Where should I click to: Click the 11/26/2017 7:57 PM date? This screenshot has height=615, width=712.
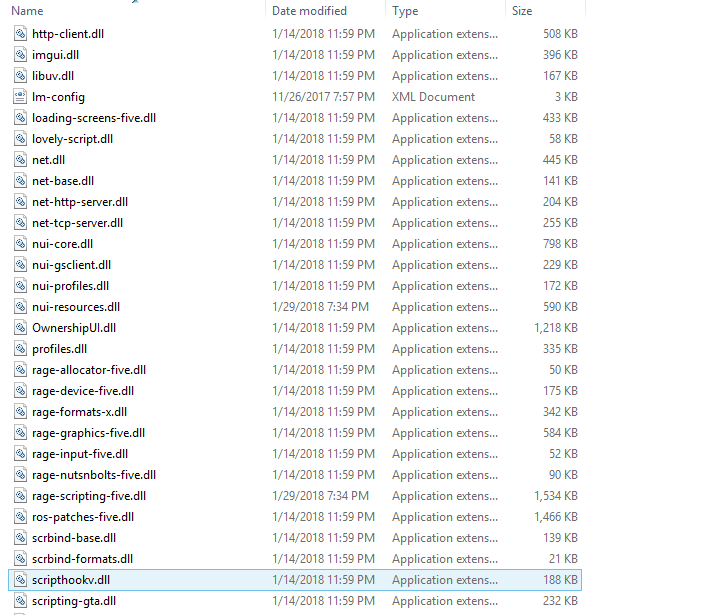click(x=323, y=97)
